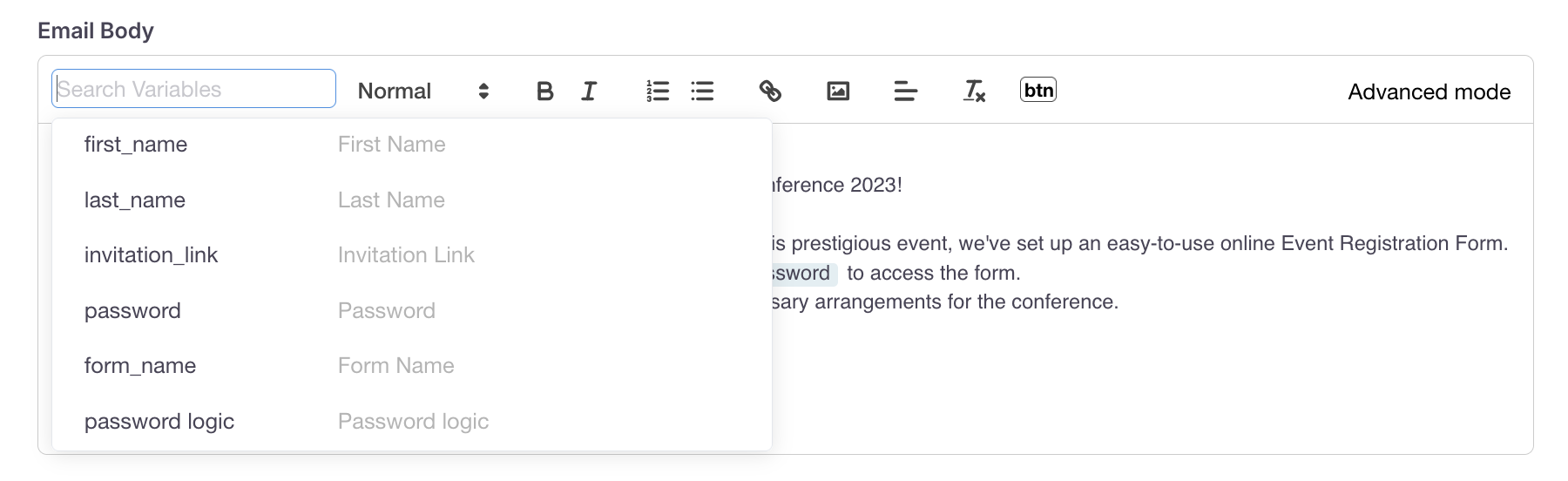Focus the Search Variables field
The width and height of the screenshot is (1568, 481).
click(193, 89)
